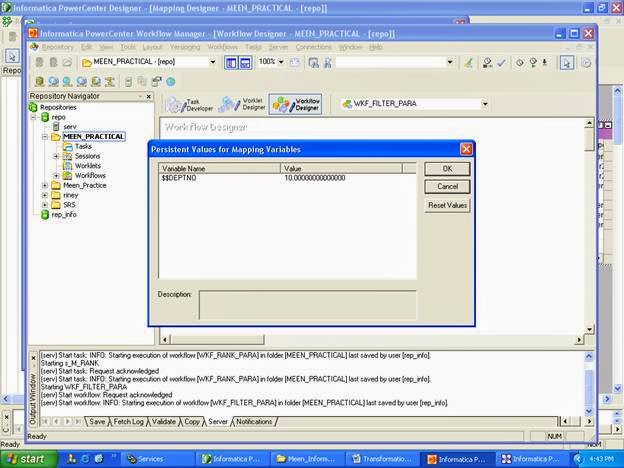Expand the Workflows node
The height and width of the screenshot is (468, 624).
56,176
